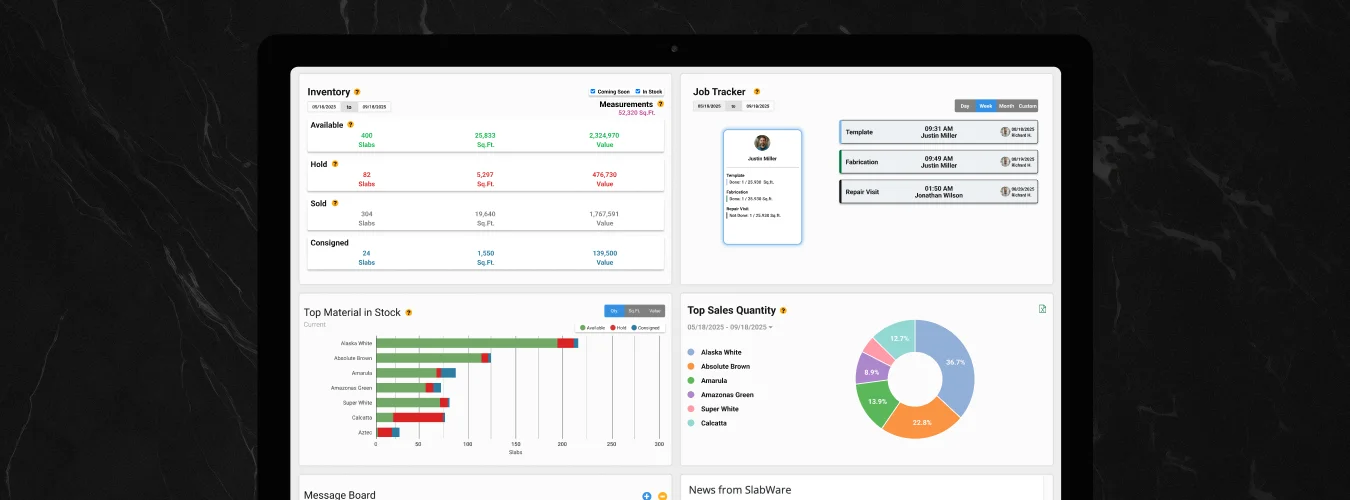Click Richard H. avatar on Fabrication job row

(1005, 161)
